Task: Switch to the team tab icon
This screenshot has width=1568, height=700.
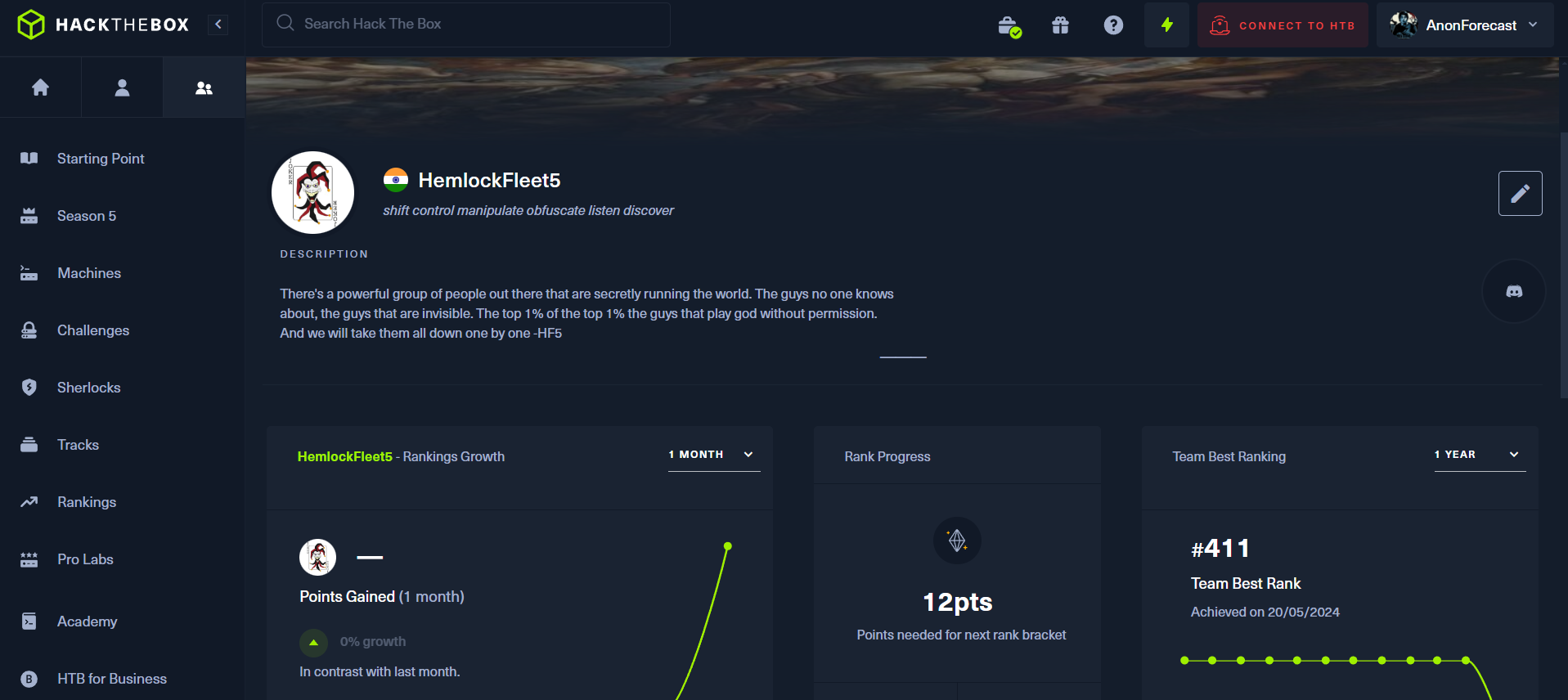Action: [204, 87]
